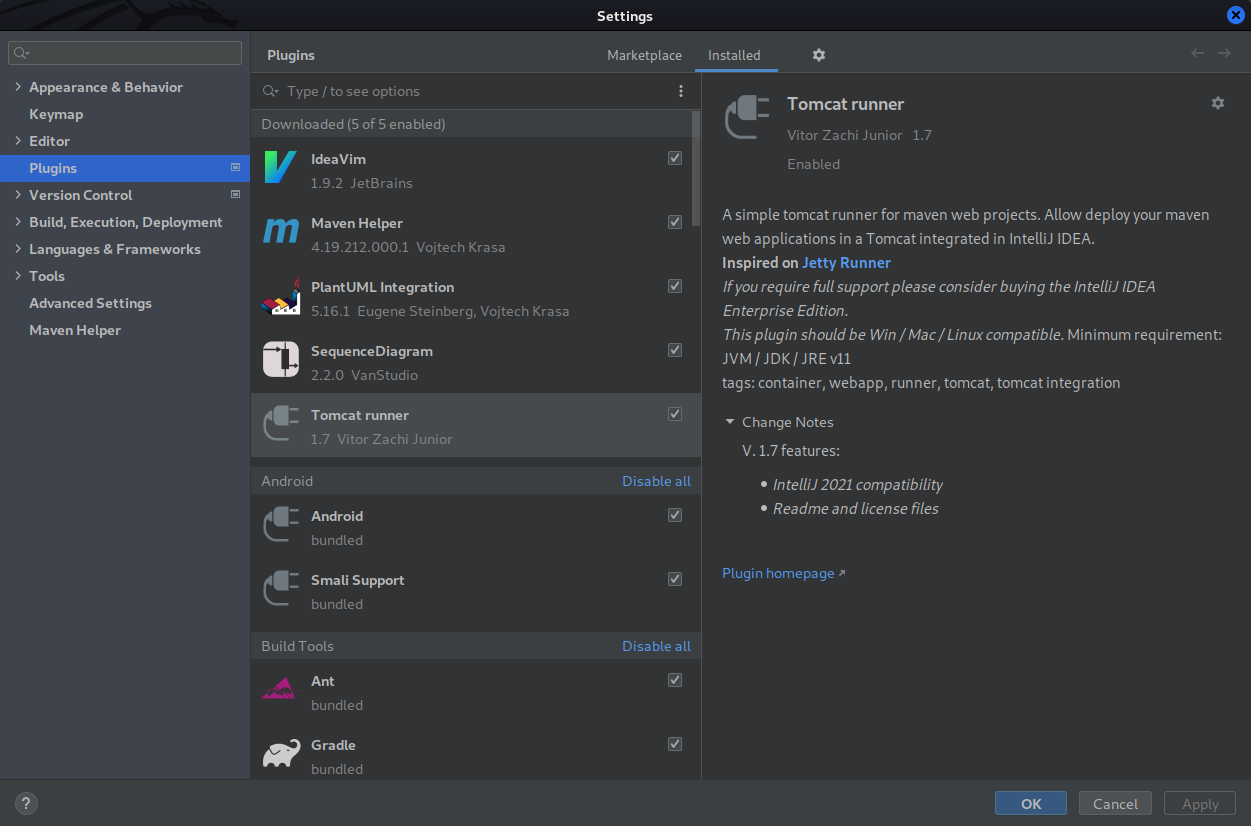The height and width of the screenshot is (826, 1251).
Task: Close the Settings dialog
Action: [1236, 15]
